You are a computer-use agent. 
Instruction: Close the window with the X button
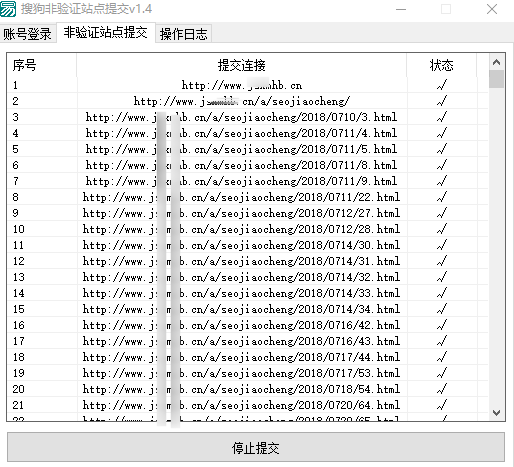[492, 9]
